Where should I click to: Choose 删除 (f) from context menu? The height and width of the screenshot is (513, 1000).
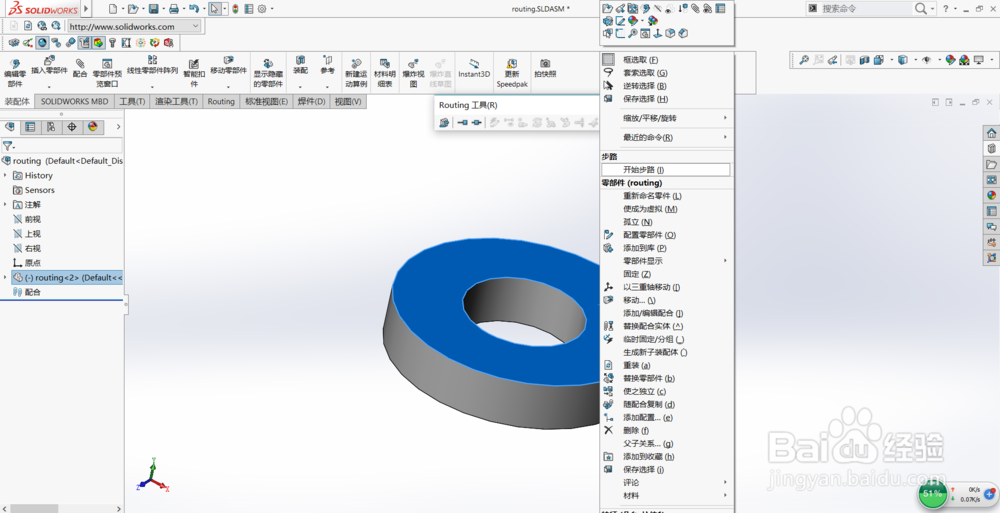click(667, 430)
